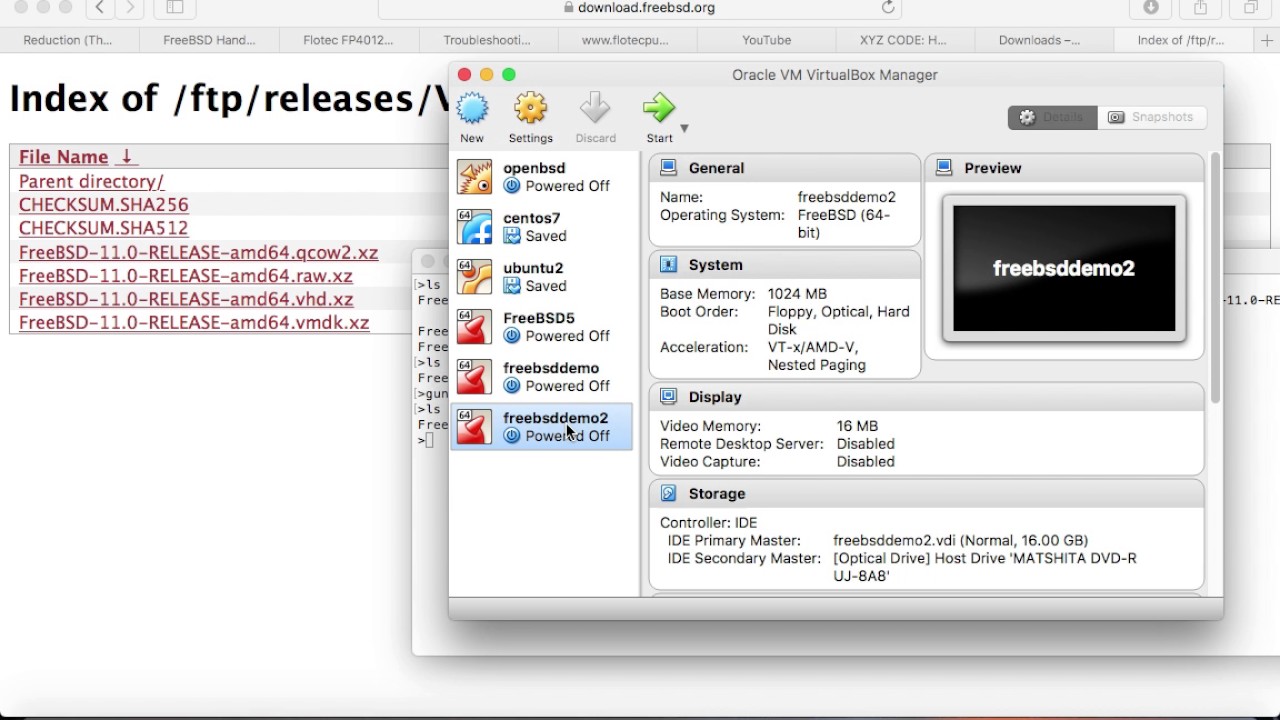
Task: Open a new Safari tab with plus
Action: point(1268,40)
